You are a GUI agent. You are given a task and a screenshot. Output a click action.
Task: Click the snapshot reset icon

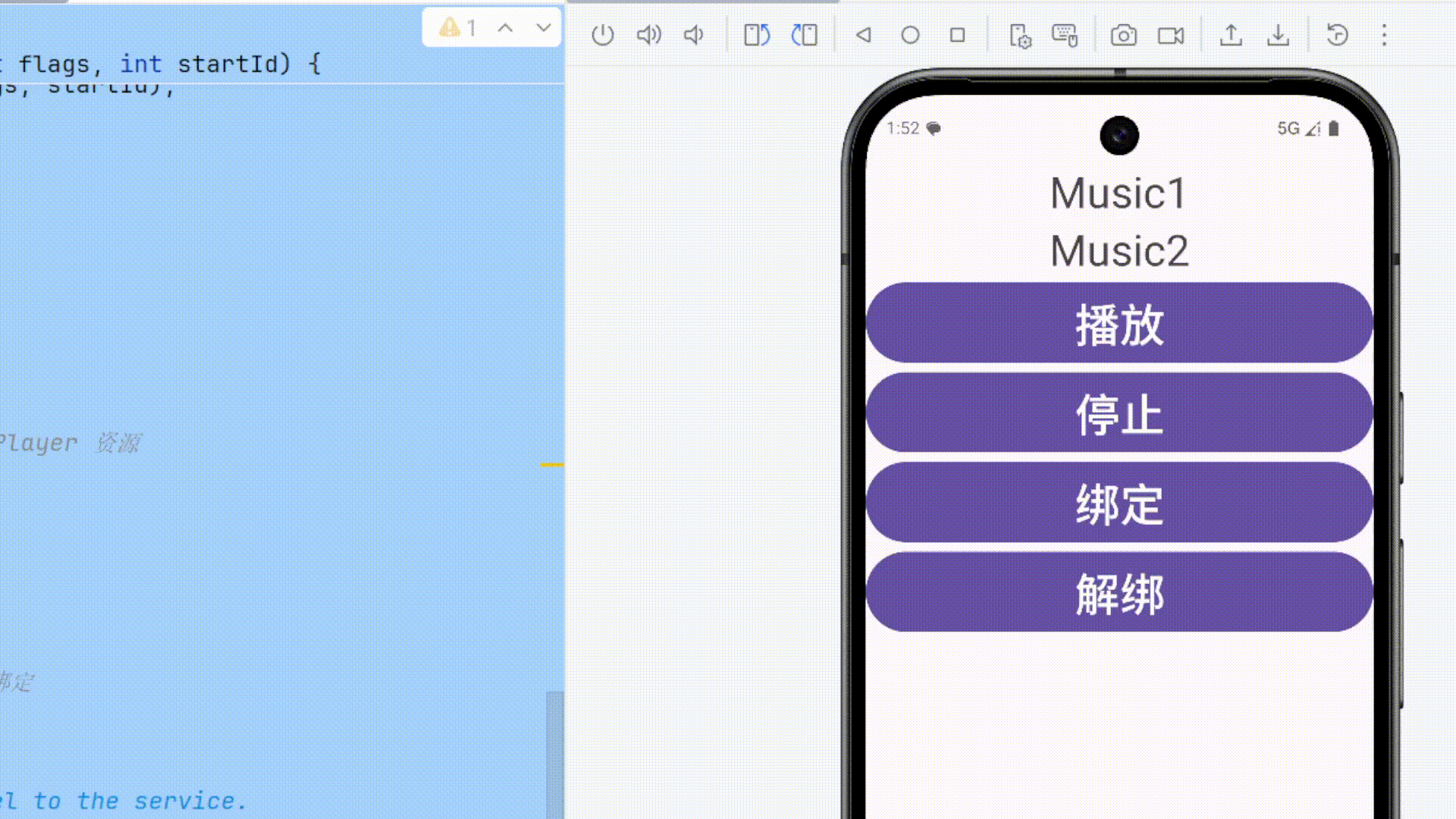click(1337, 35)
